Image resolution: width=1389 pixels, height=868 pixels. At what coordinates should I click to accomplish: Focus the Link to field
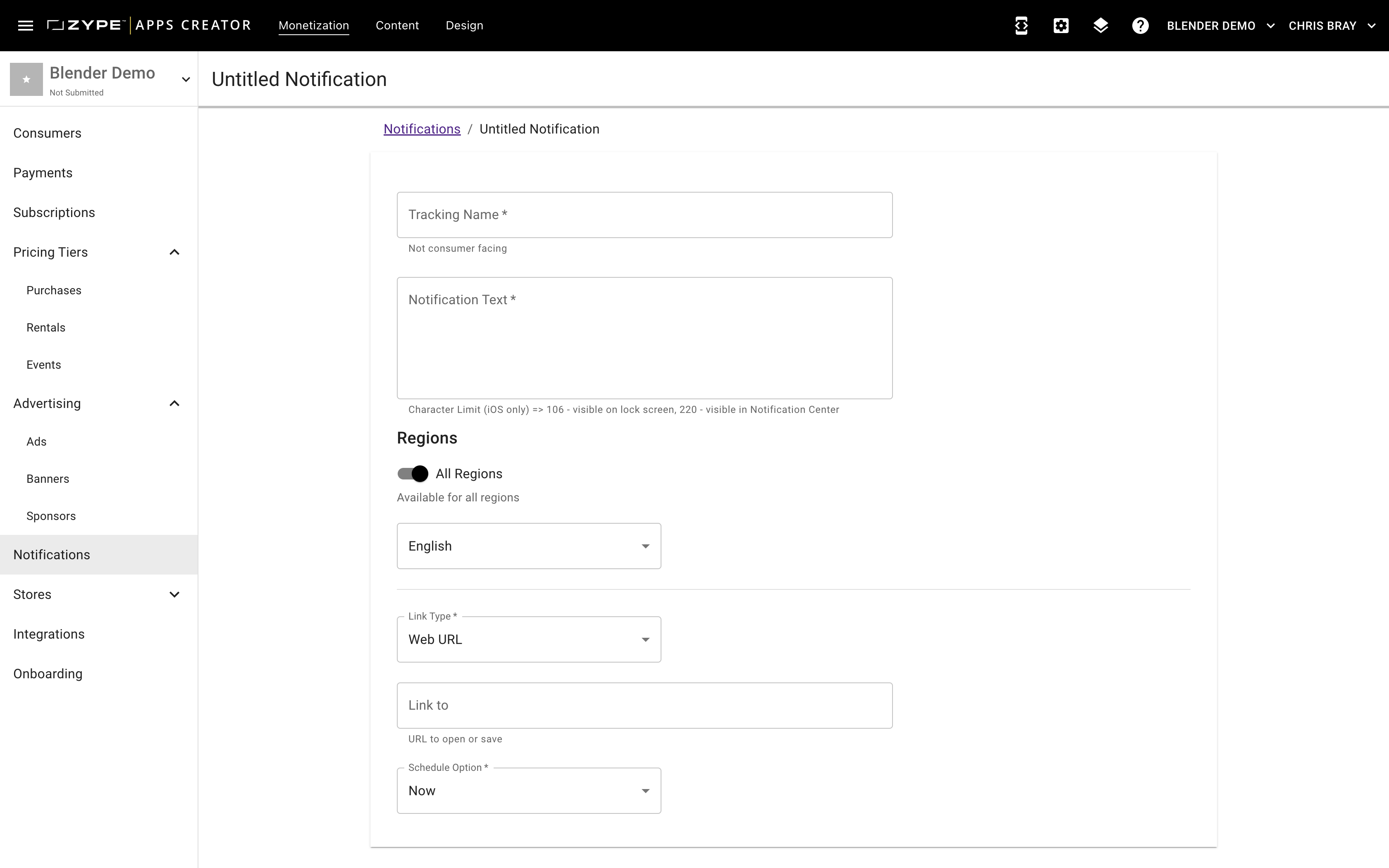(x=644, y=706)
